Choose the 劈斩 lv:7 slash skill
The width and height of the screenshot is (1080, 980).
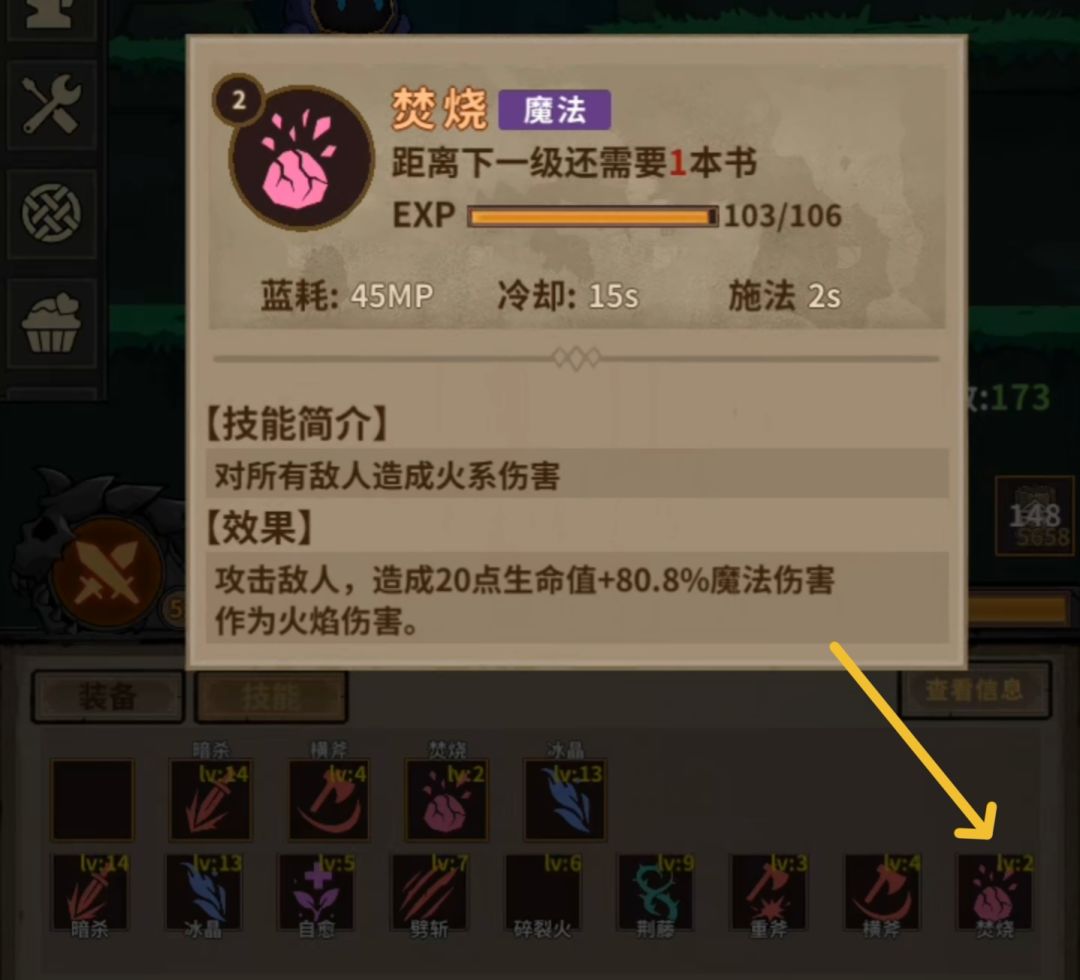click(x=429, y=894)
